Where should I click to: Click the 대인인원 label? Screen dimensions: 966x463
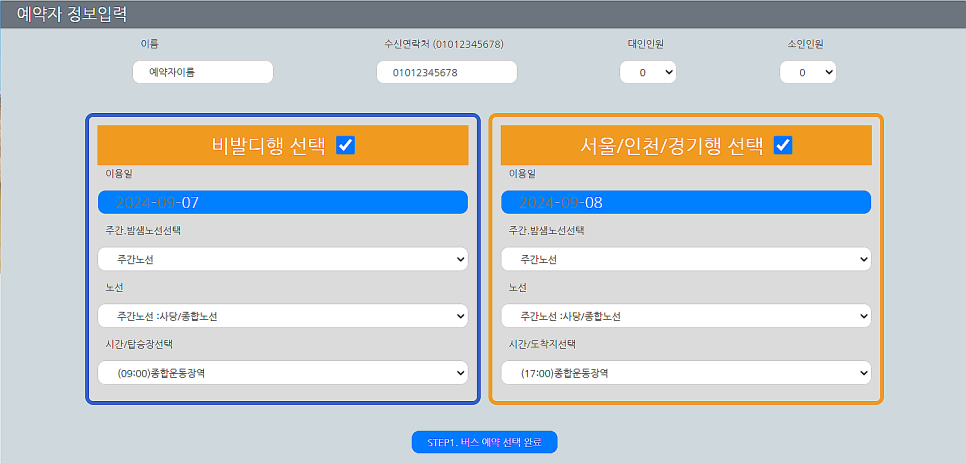pos(645,44)
